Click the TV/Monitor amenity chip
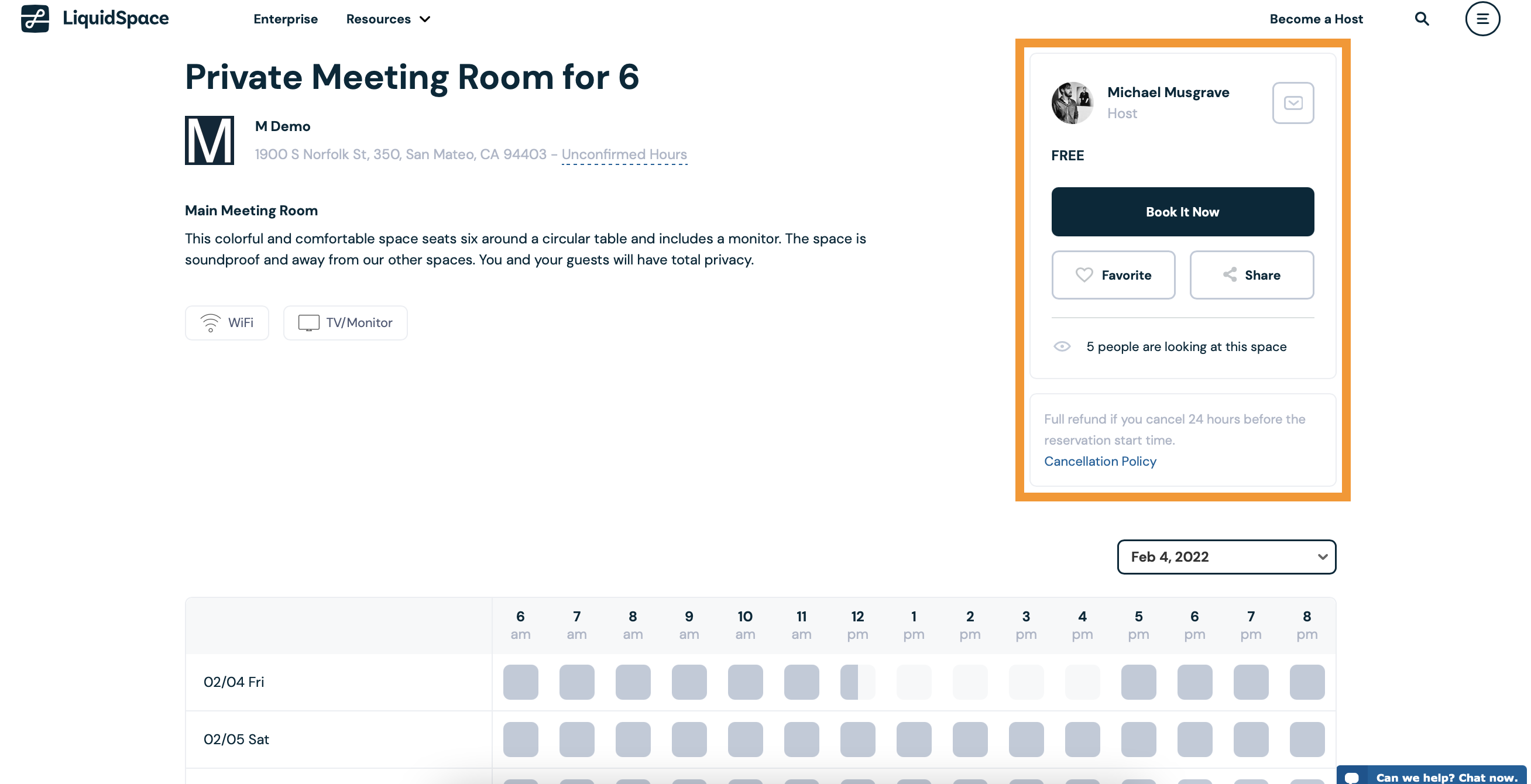1531x784 pixels. 345,322
